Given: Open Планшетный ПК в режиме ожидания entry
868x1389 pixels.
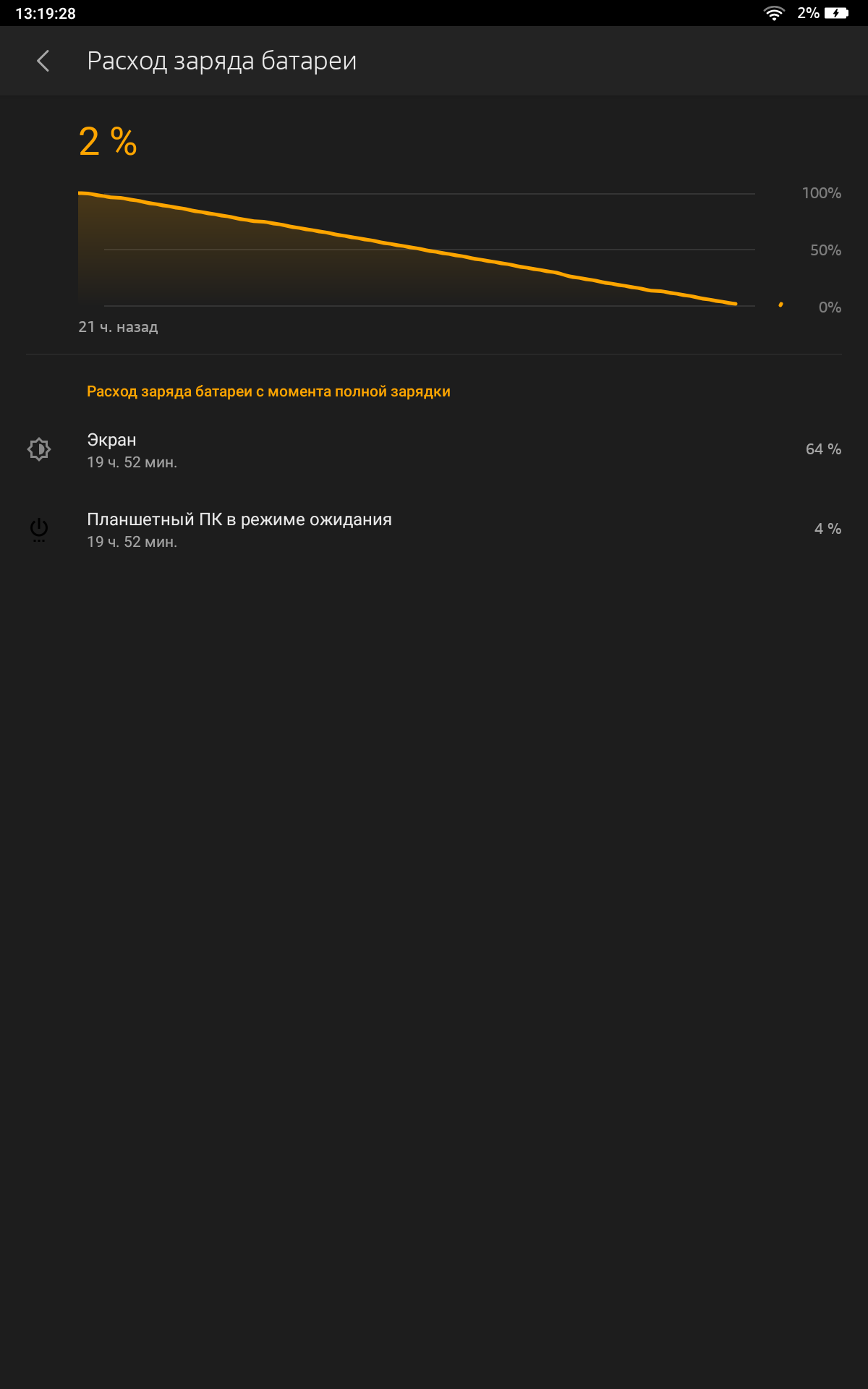Looking at the screenshot, I should pos(434,530).
